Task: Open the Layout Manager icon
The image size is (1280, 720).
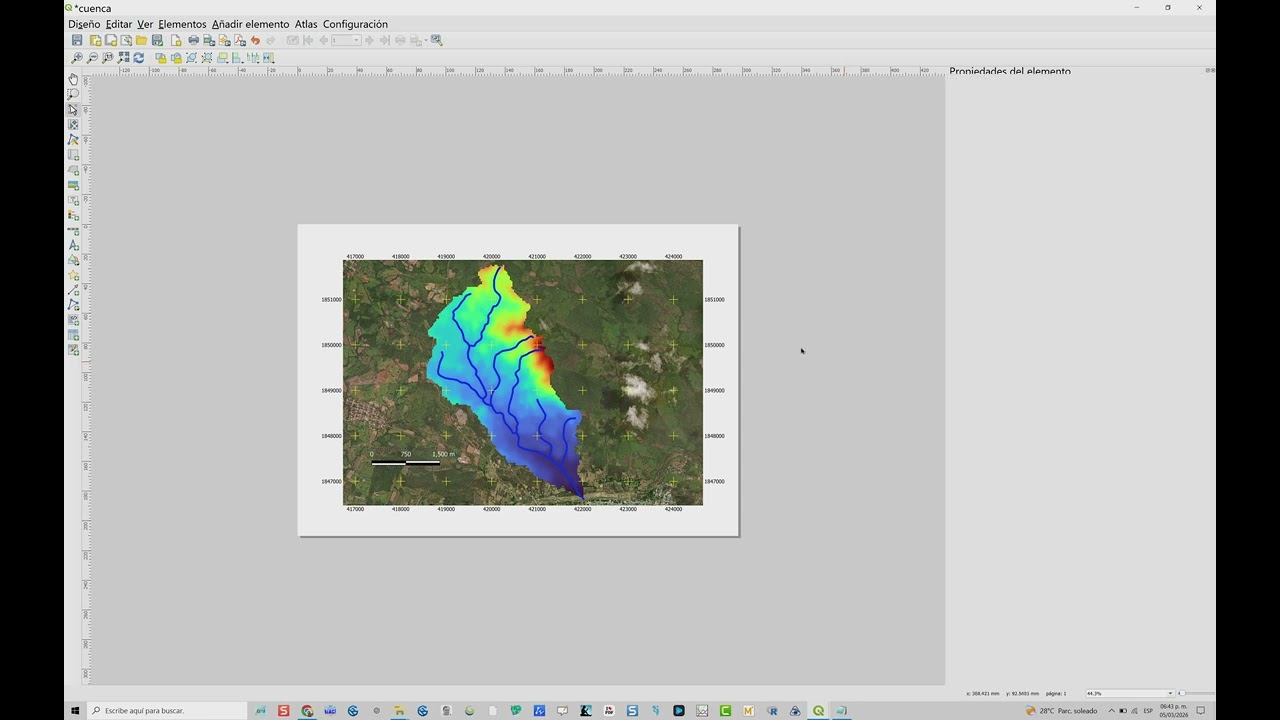Action: [x=126, y=40]
